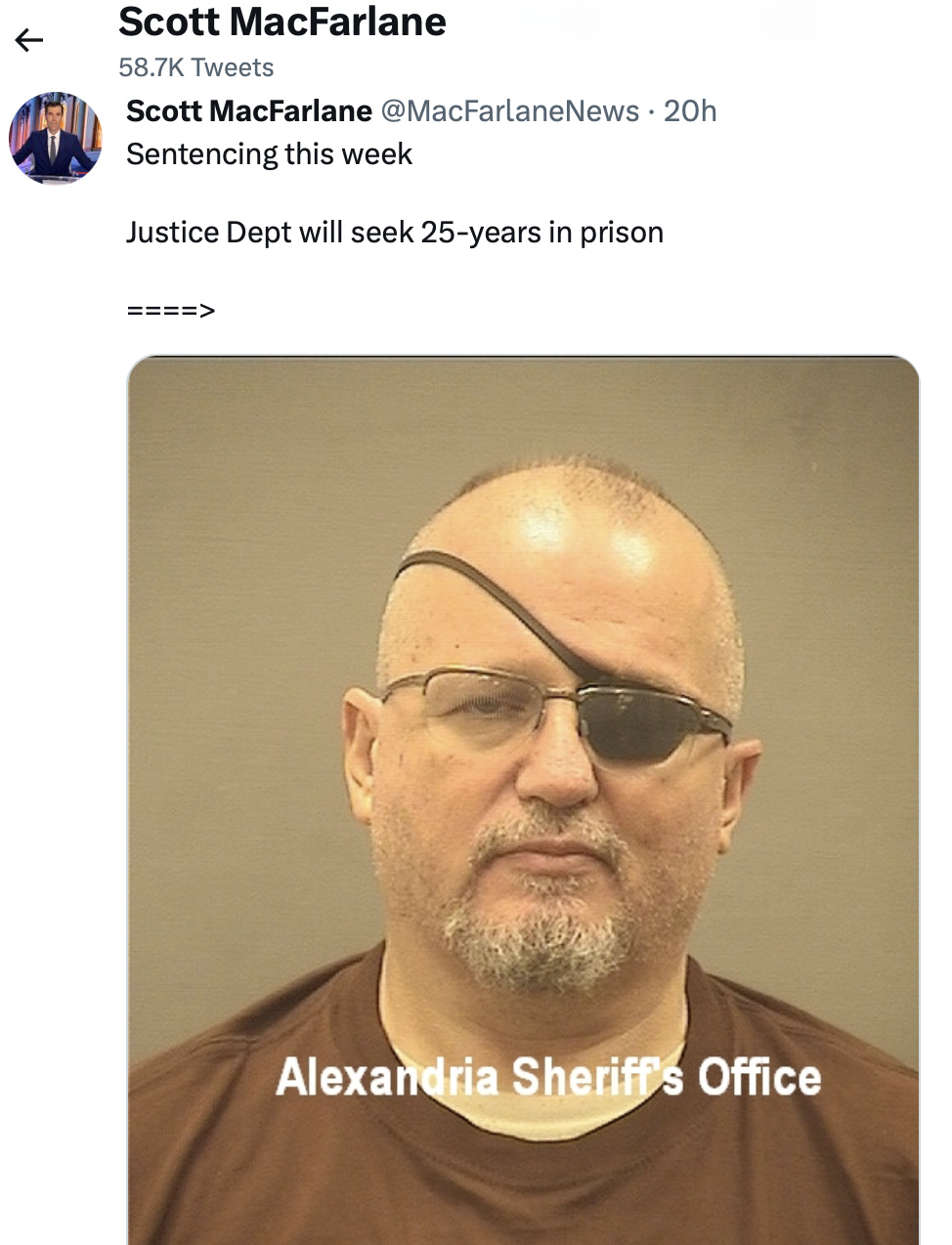Click the Sentencing this week tweet text
This screenshot has width=952, height=1245.
[x=270, y=154]
